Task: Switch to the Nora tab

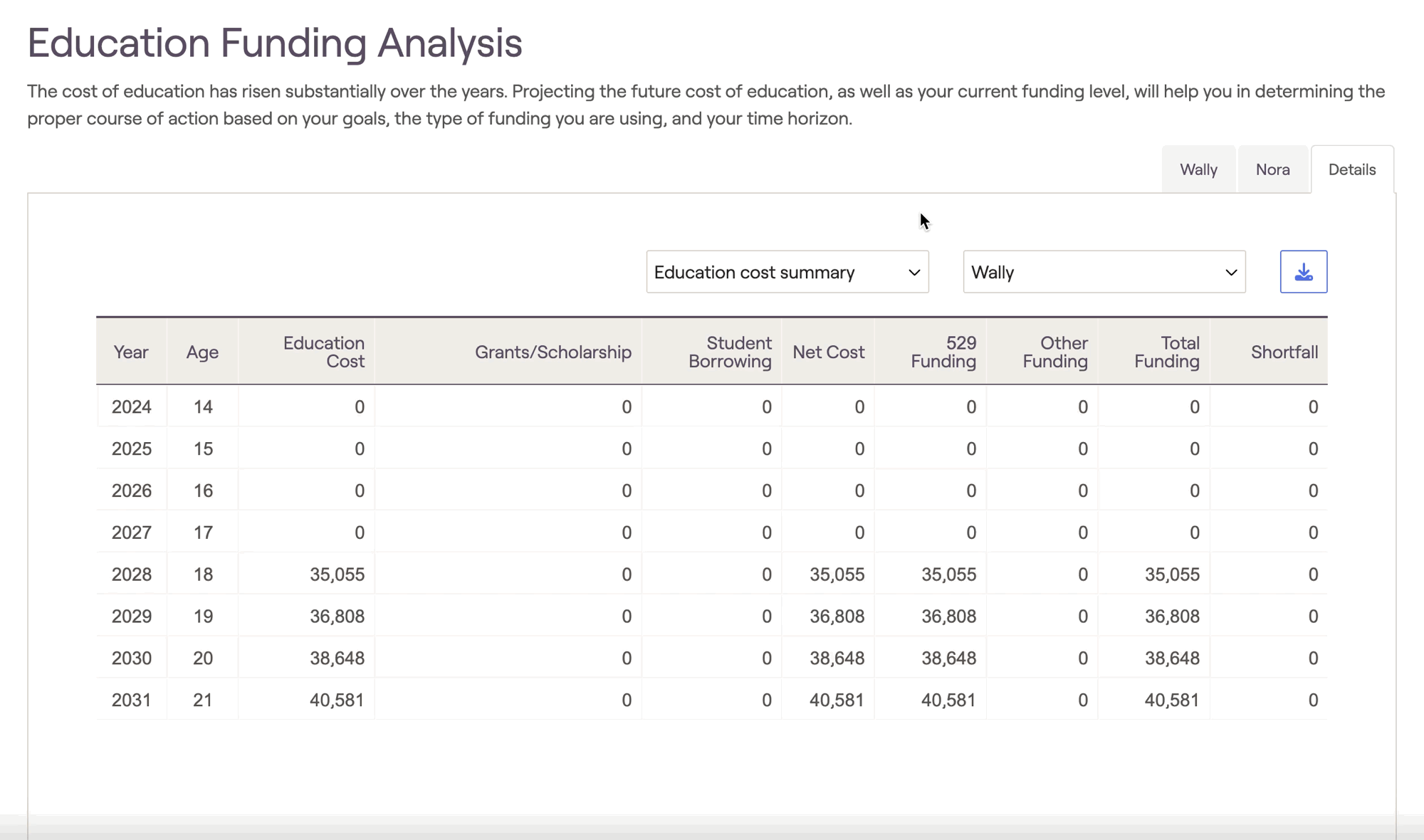Action: (1272, 169)
